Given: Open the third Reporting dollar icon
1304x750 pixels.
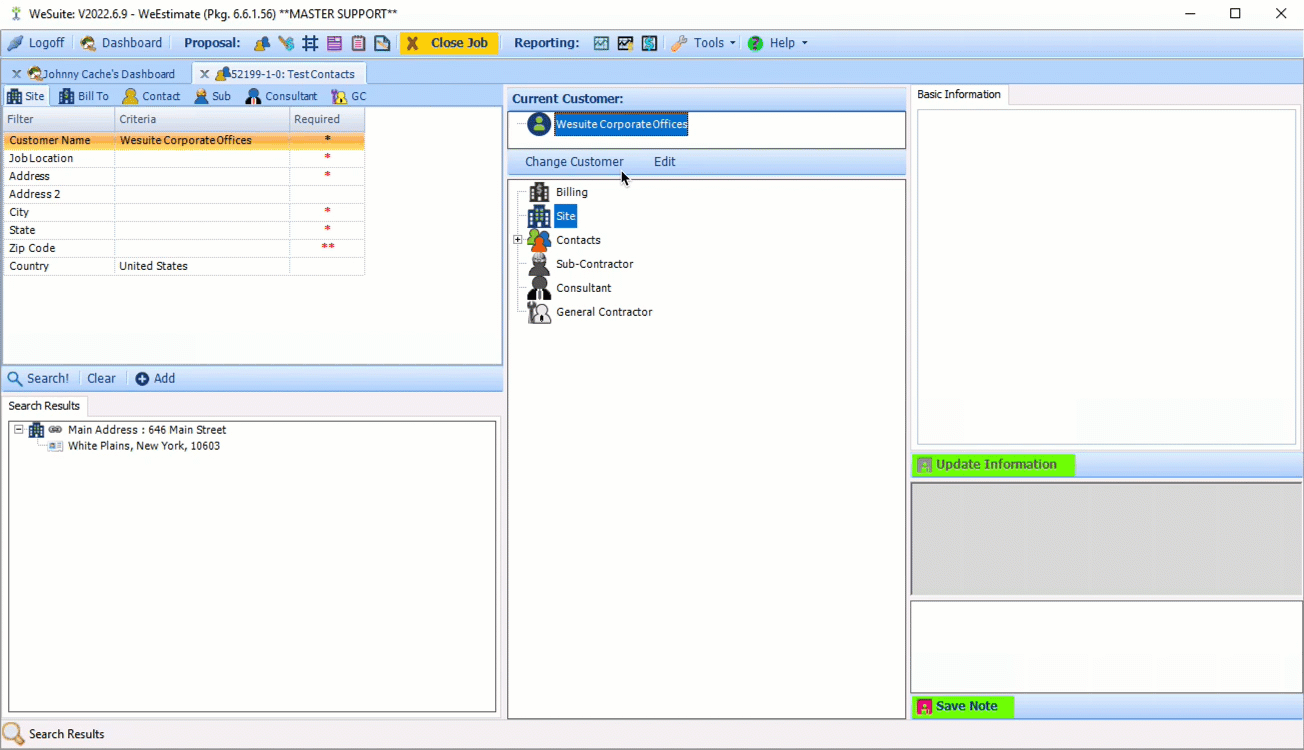Looking at the screenshot, I should coord(649,43).
